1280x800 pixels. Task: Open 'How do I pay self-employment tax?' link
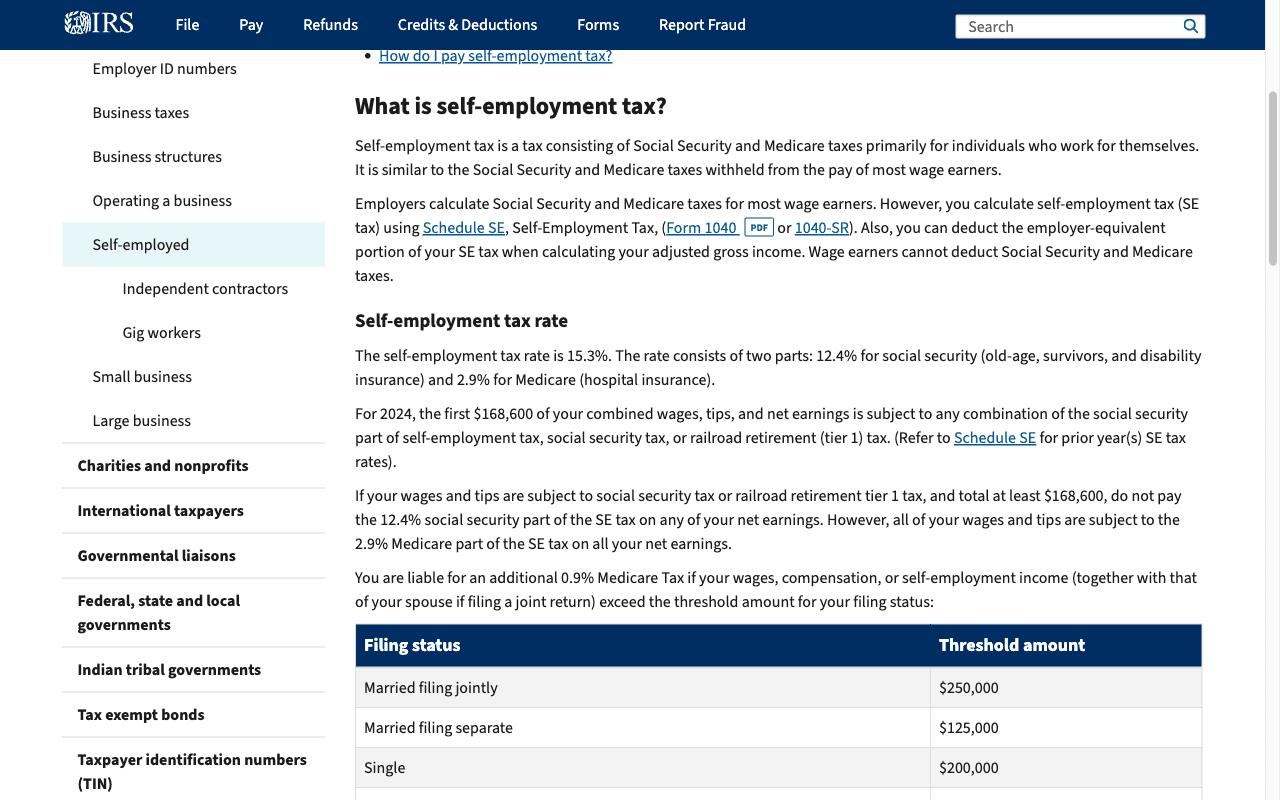click(495, 56)
